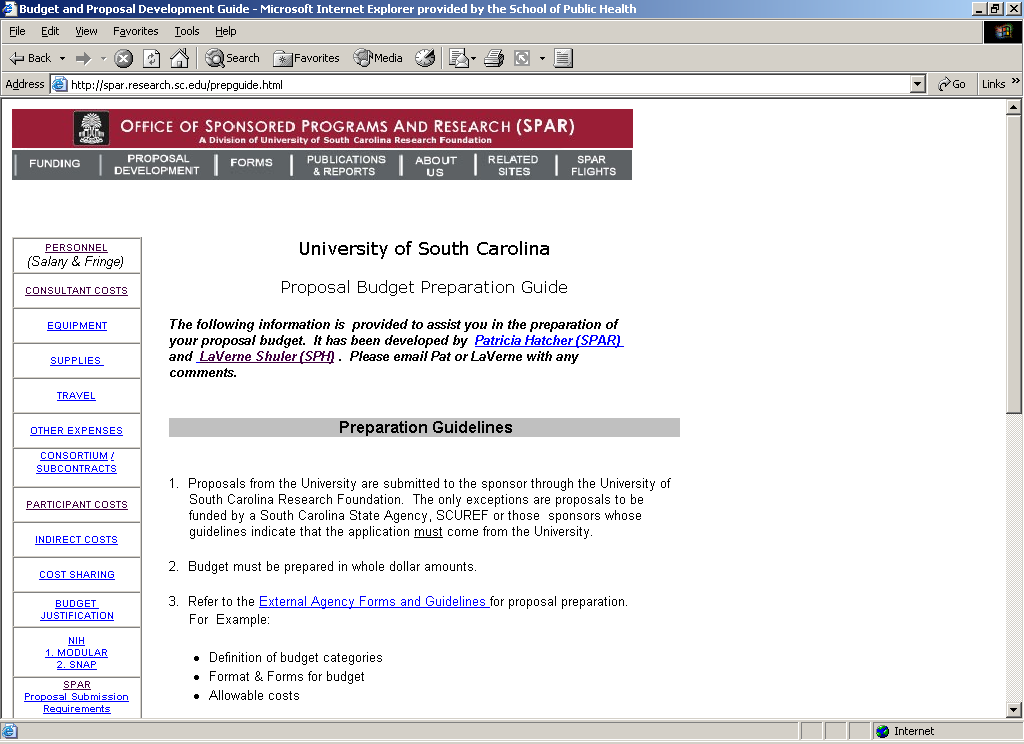Click the Discuss toolbar icon
The height and width of the screenshot is (744, 1024).
click(x=563, y=58)
